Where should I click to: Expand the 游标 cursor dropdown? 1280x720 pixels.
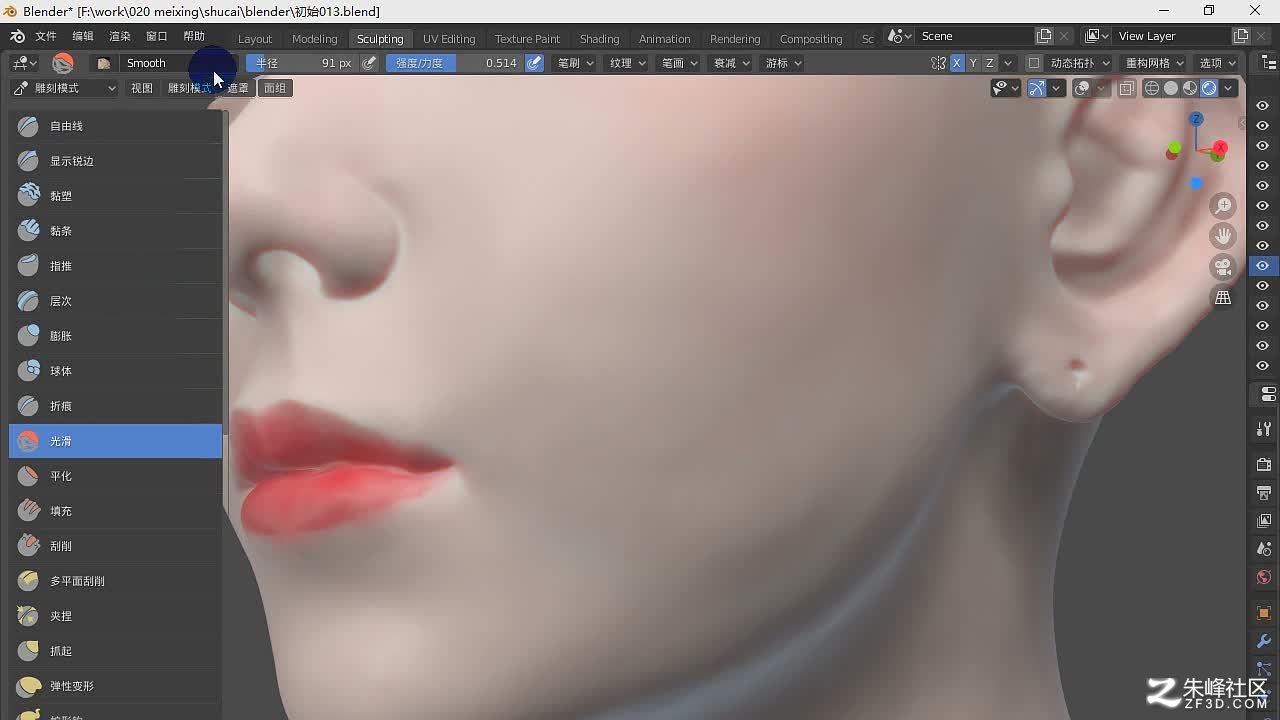783,63
